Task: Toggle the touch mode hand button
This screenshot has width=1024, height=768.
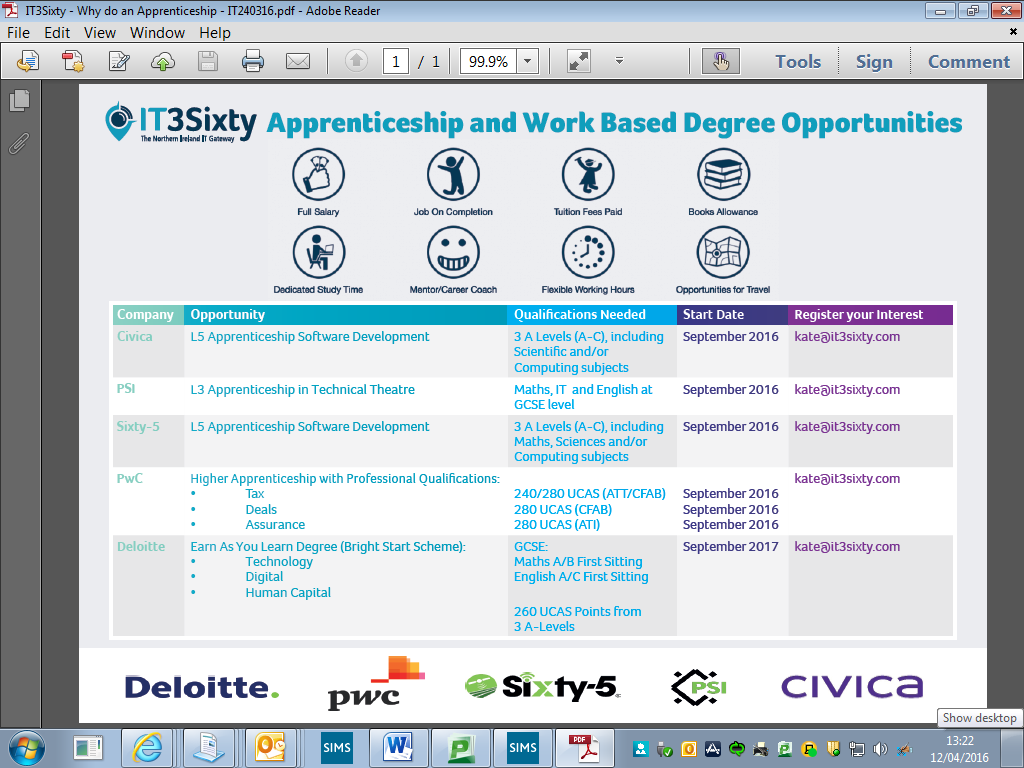Action: pos(720,62)
